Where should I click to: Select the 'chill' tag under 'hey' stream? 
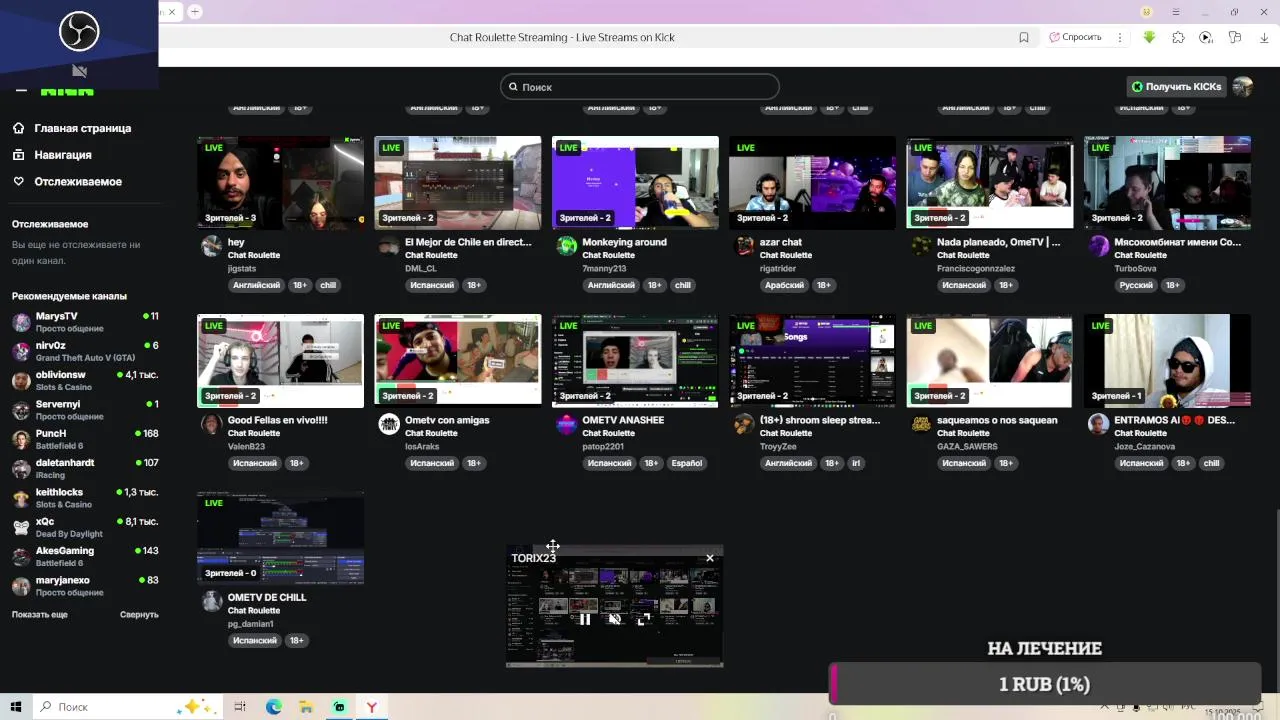(x=328, y=285)
